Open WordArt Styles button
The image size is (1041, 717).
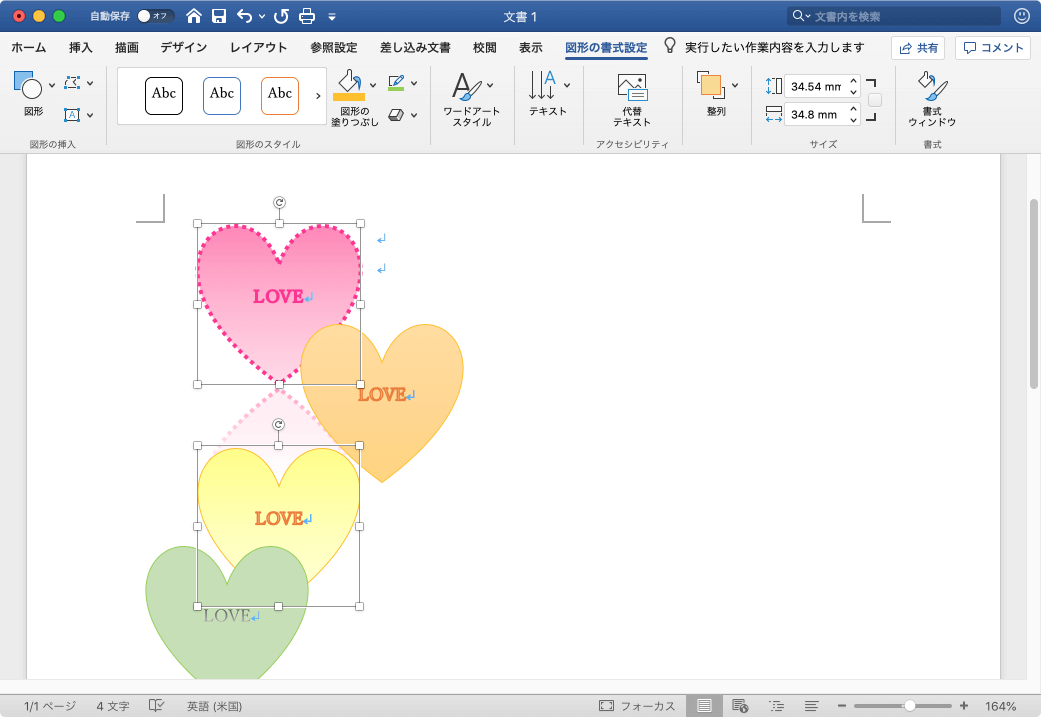(x=467, y=86)
